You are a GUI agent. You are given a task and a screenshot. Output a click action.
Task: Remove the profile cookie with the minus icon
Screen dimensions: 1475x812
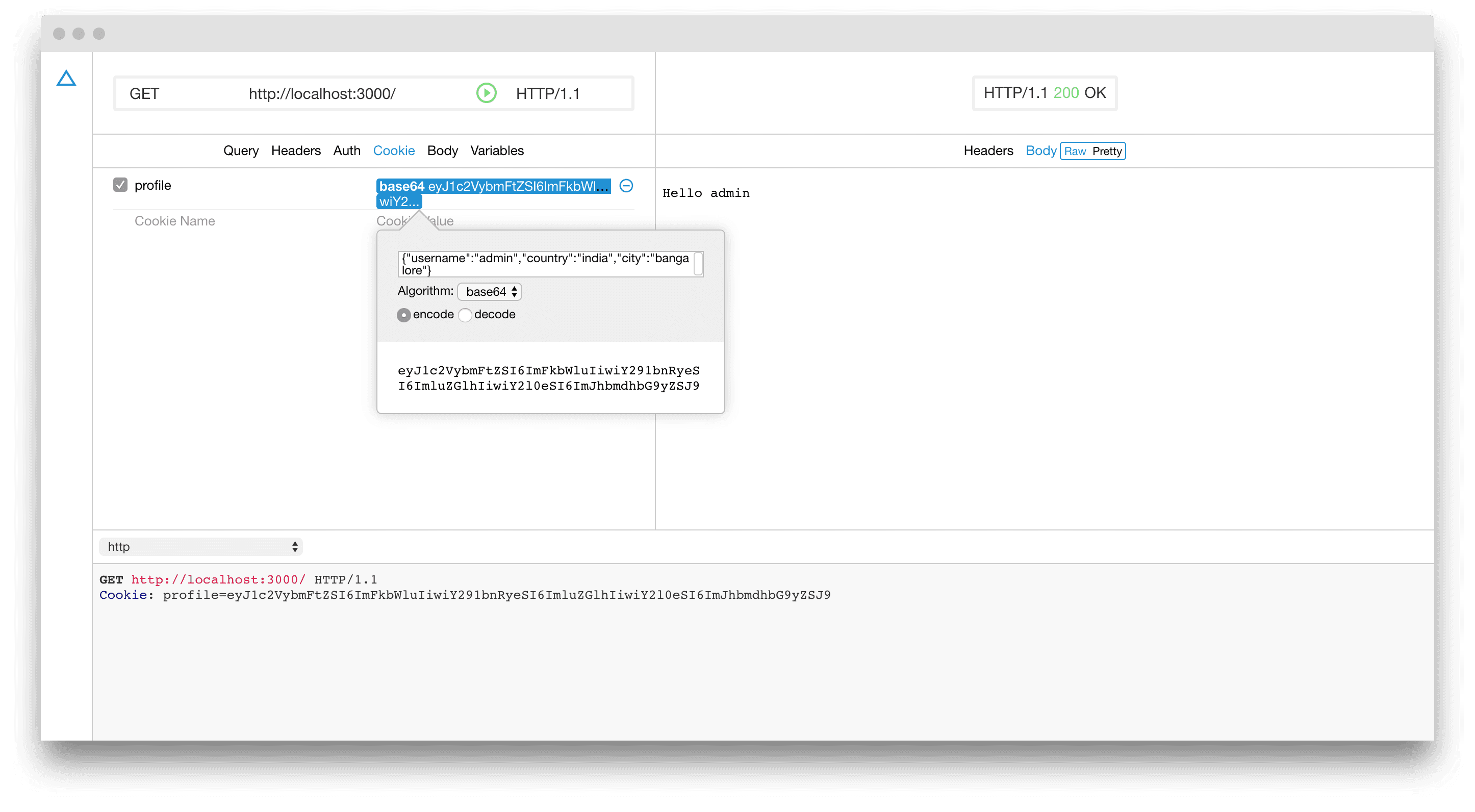click(x=626, y=186)
